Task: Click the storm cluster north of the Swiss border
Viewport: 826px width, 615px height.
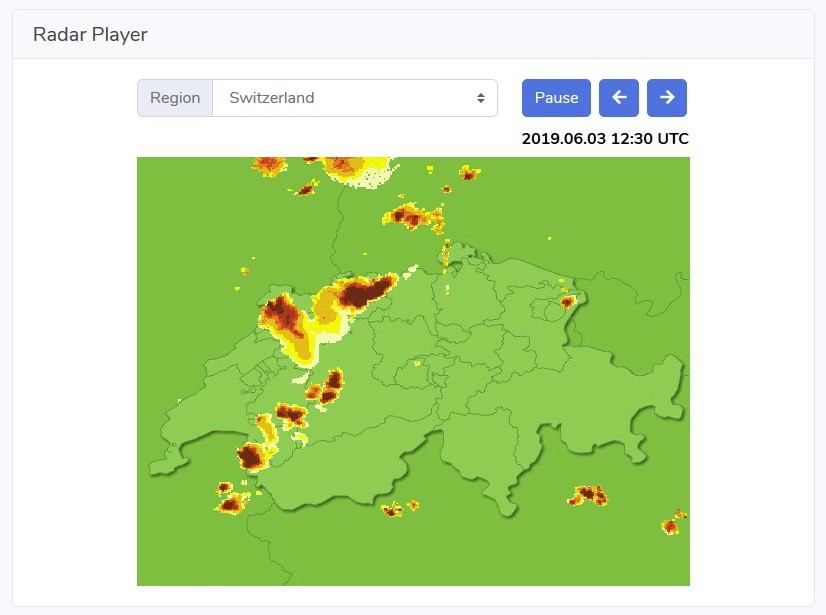Action: point(412,215)
